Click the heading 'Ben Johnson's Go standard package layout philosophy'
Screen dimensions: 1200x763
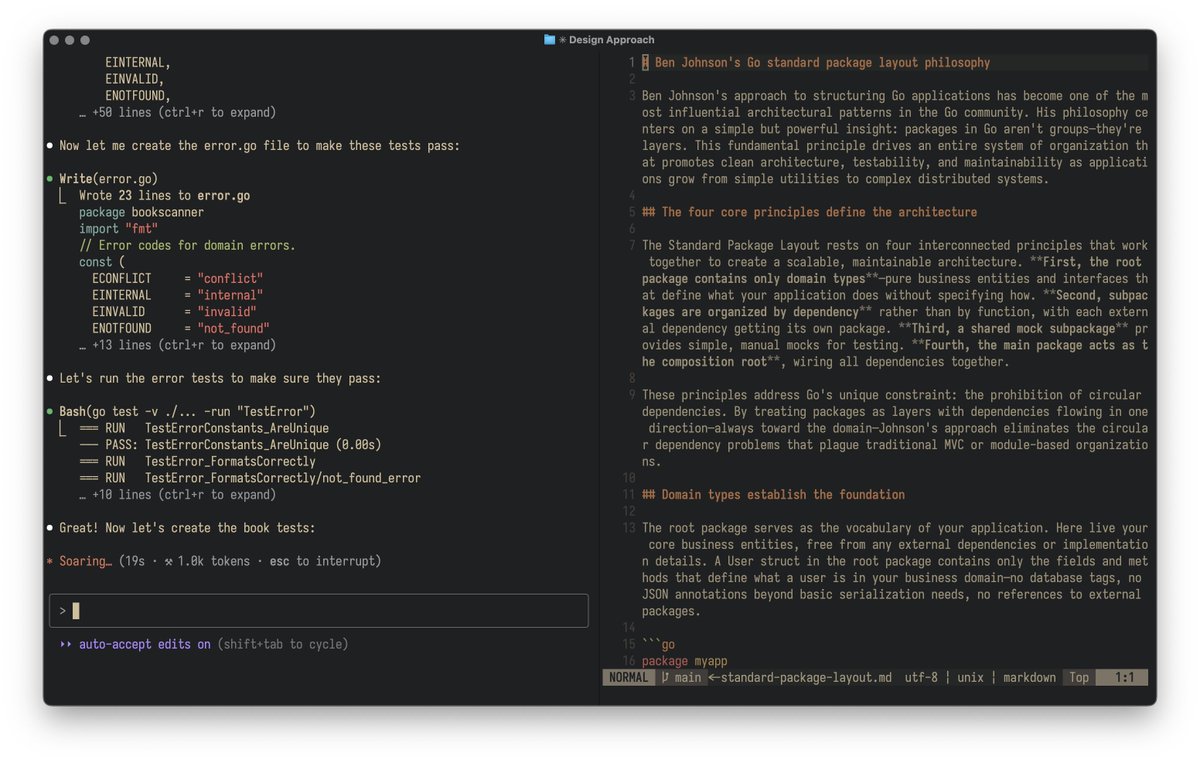[x=822, y=63]
